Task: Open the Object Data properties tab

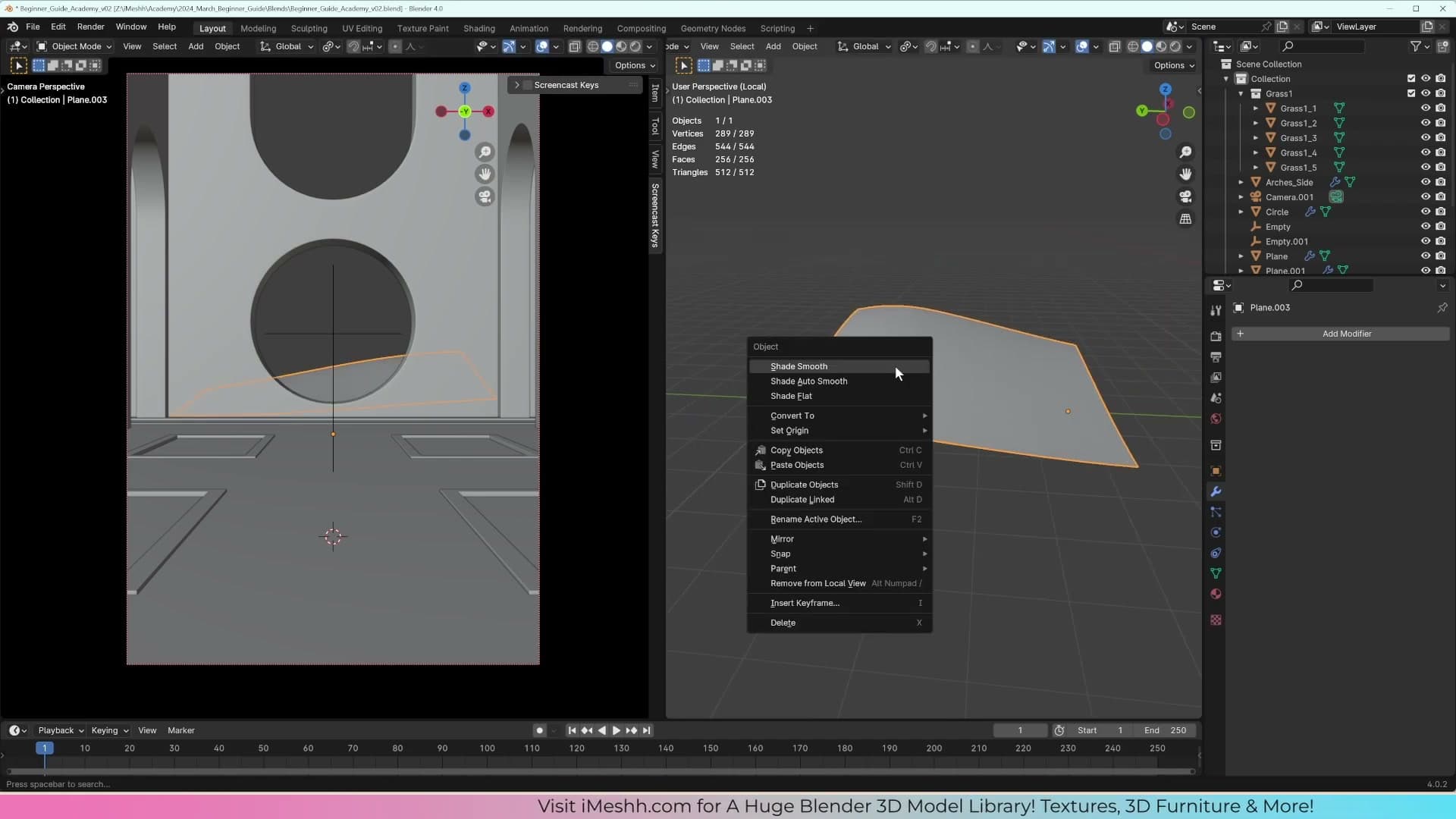Action: click(x=1216, y=573)
